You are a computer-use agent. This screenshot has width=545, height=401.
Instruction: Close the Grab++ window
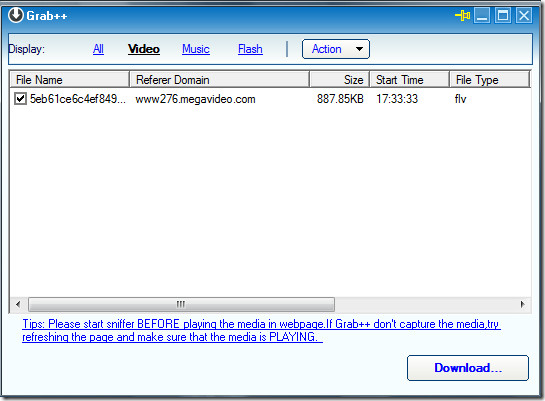[x=524, y=16]
